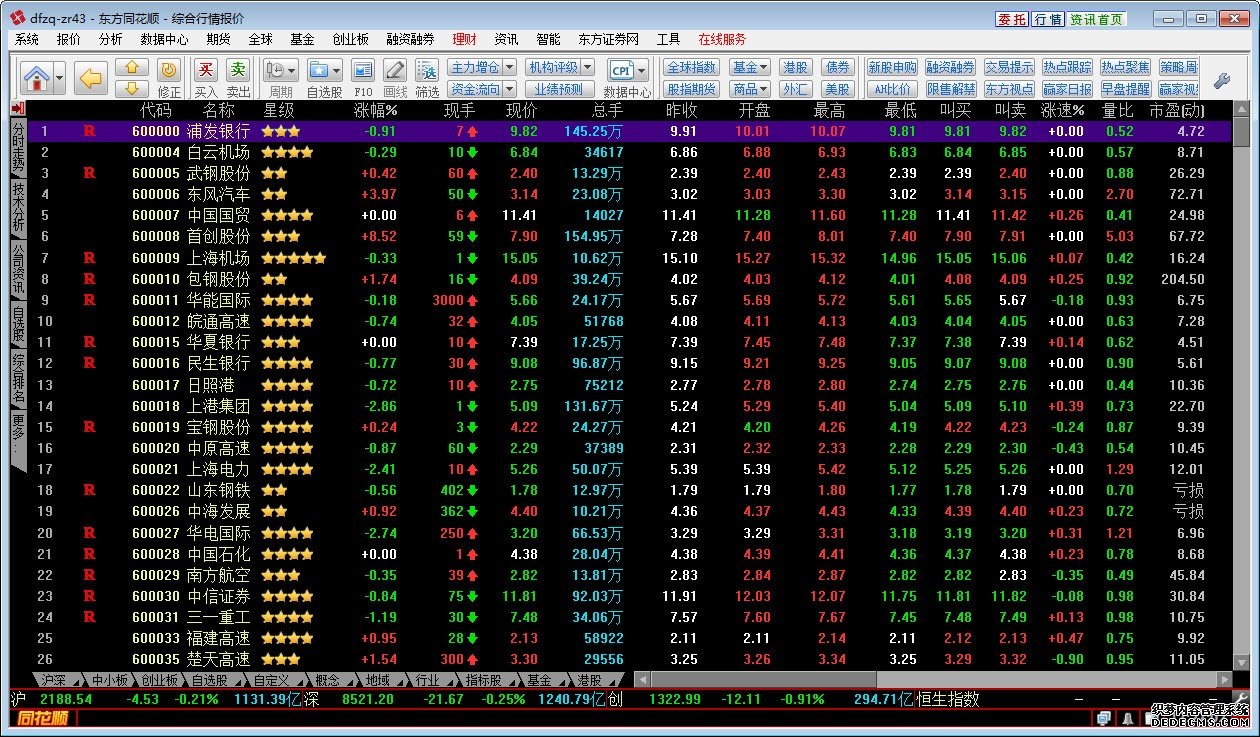Open the 综合排名 side tab
The height and width of the screenshot is (737, 1260).
coord(18,379)
